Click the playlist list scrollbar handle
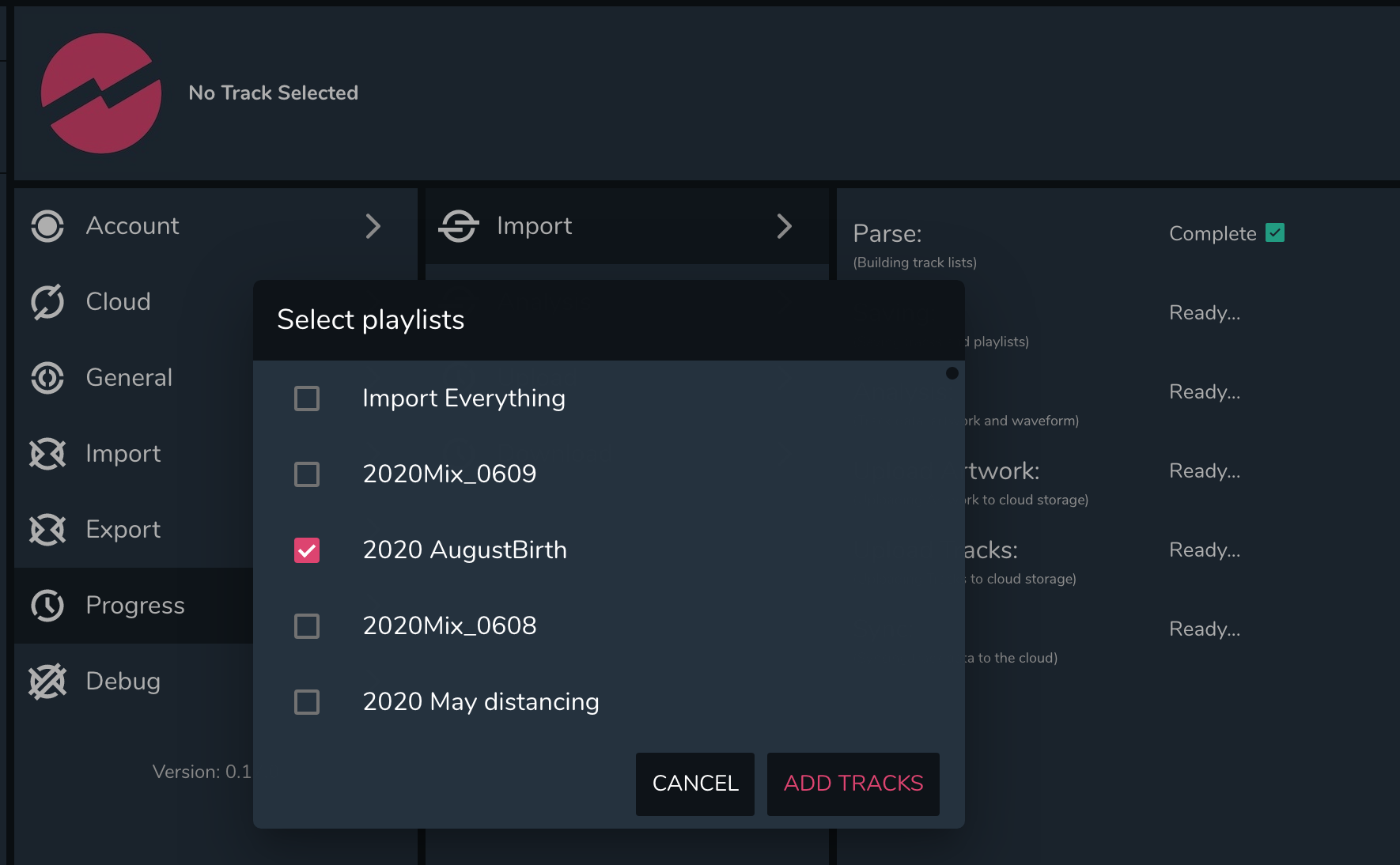The image size is (1400, 865). (952, 373)
